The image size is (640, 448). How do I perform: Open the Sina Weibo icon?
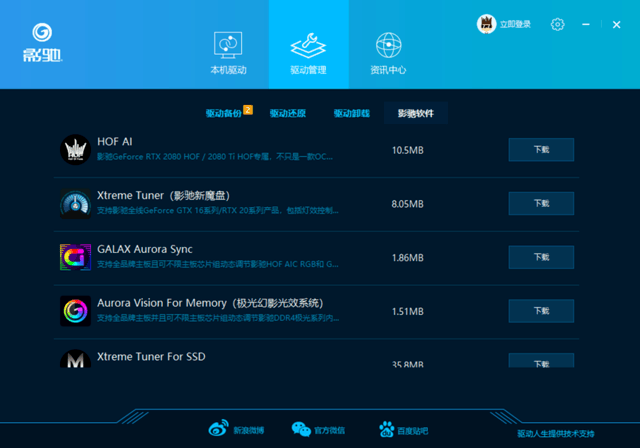click(218, 428)
